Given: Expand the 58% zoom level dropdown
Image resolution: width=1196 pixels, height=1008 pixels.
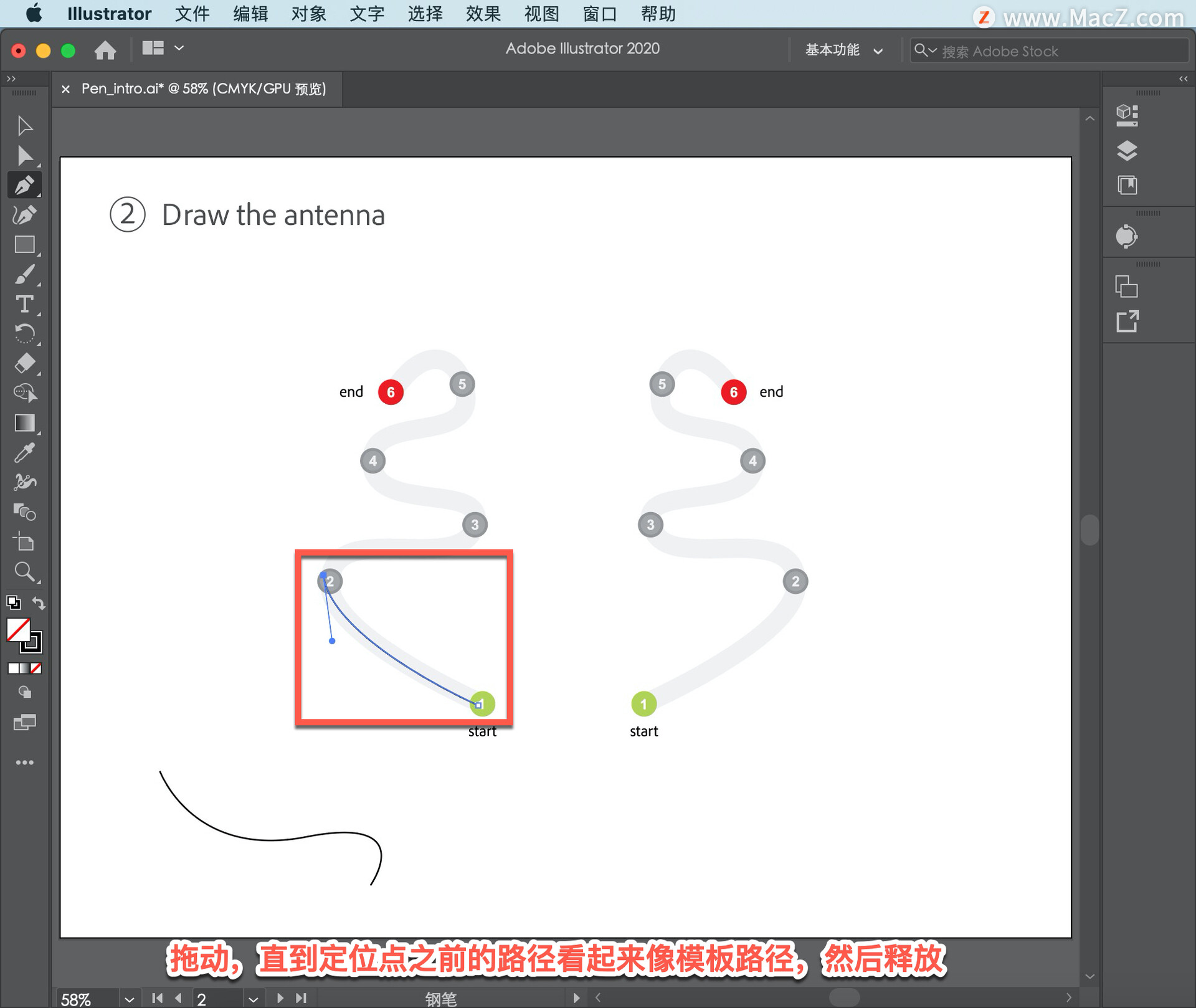Looking at the screenshot, I should coord(129,999).
